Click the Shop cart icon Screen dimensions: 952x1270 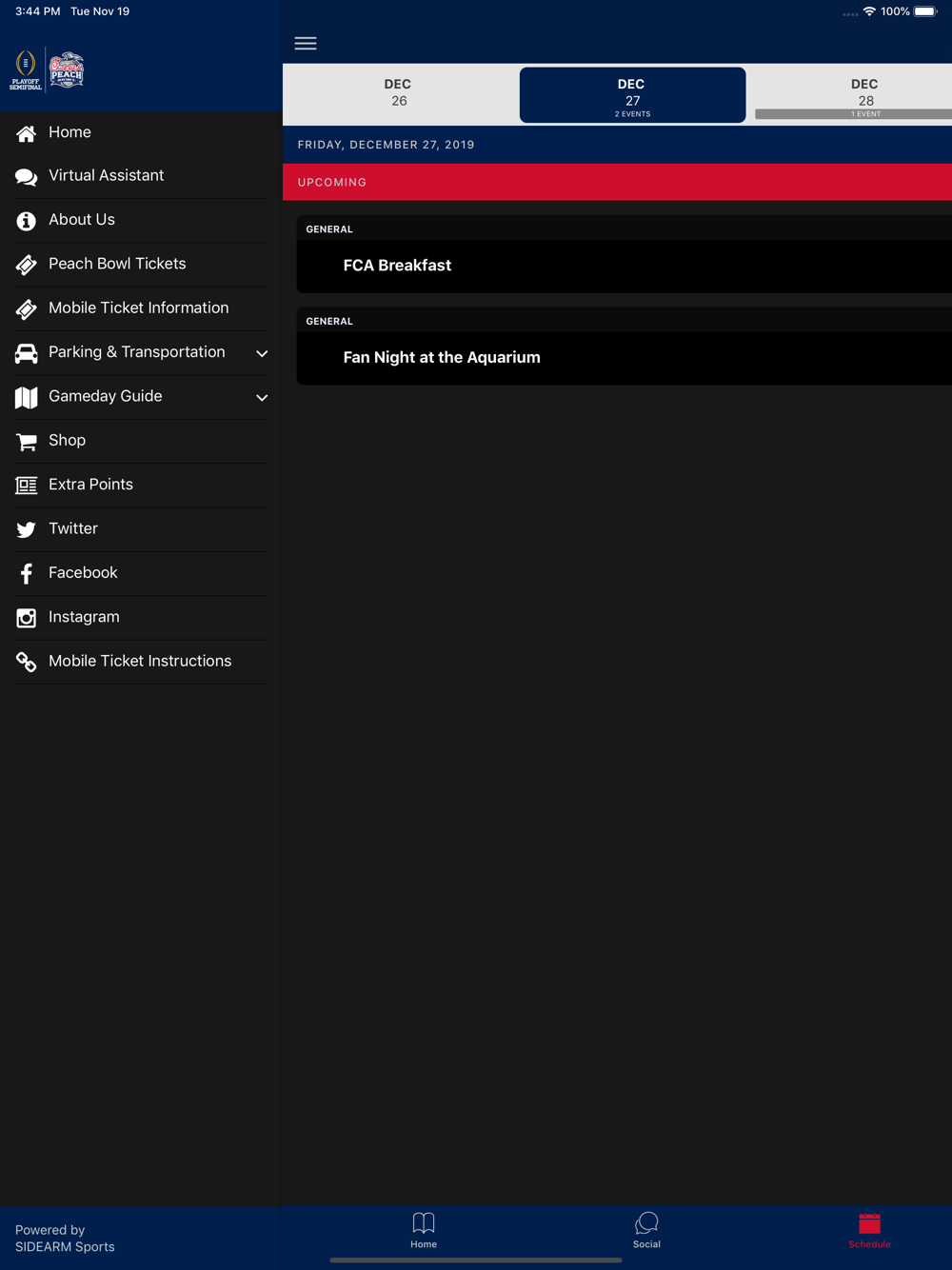pyautogui.click(x=27, y=442)
